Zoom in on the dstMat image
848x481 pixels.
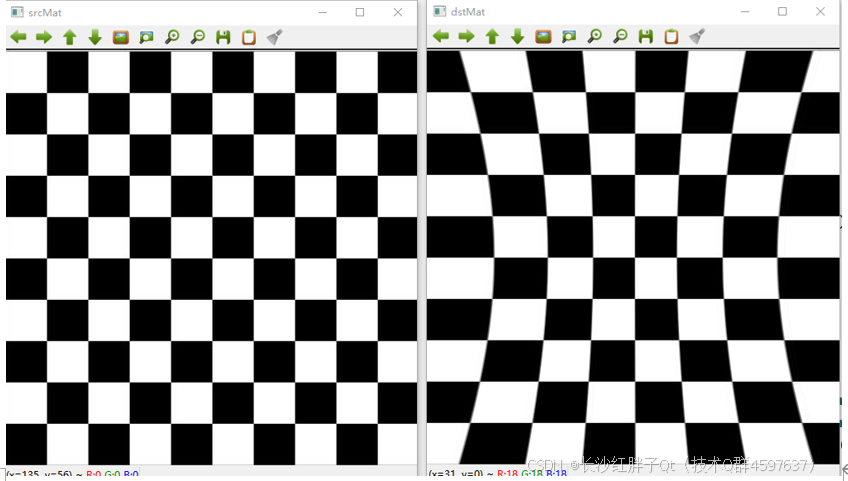(594, 36)
